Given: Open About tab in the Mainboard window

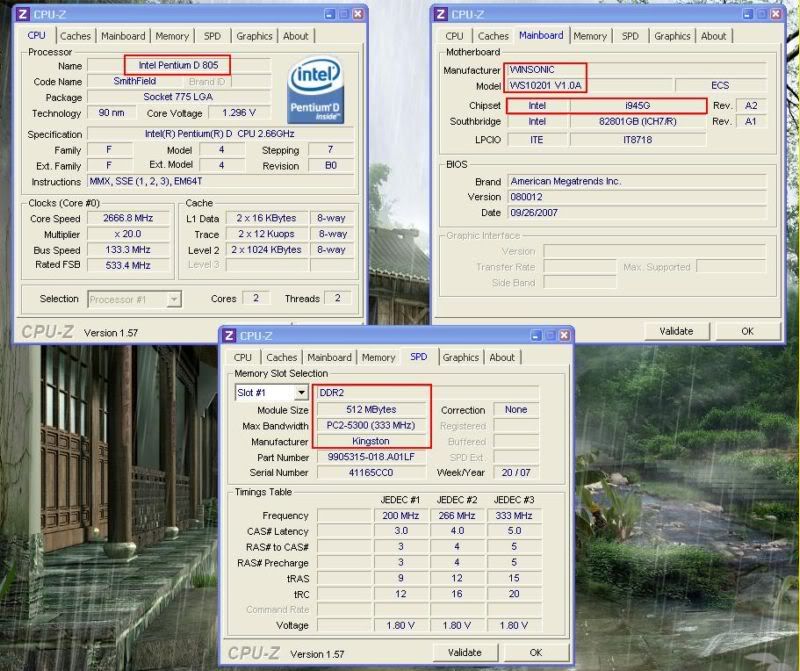Looking at the screenshot, I should [713, 36].
